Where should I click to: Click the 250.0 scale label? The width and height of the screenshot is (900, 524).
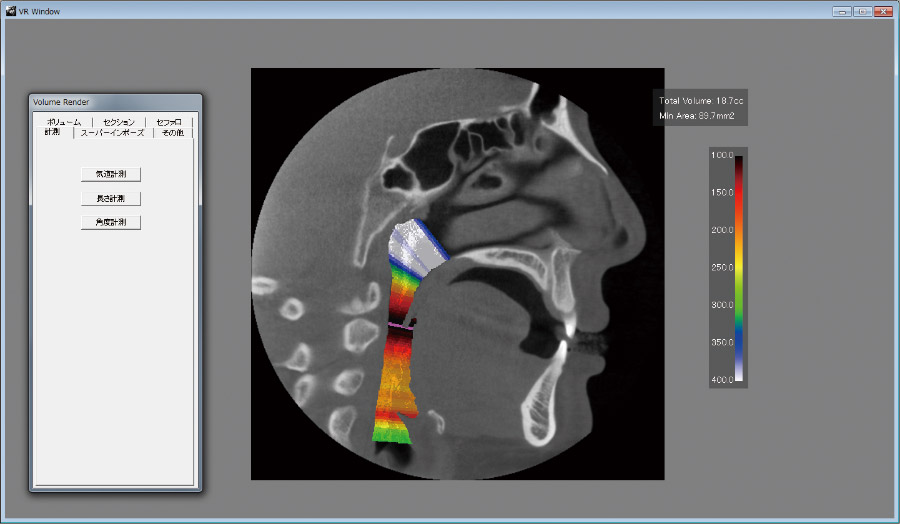[x=722, y=267]
